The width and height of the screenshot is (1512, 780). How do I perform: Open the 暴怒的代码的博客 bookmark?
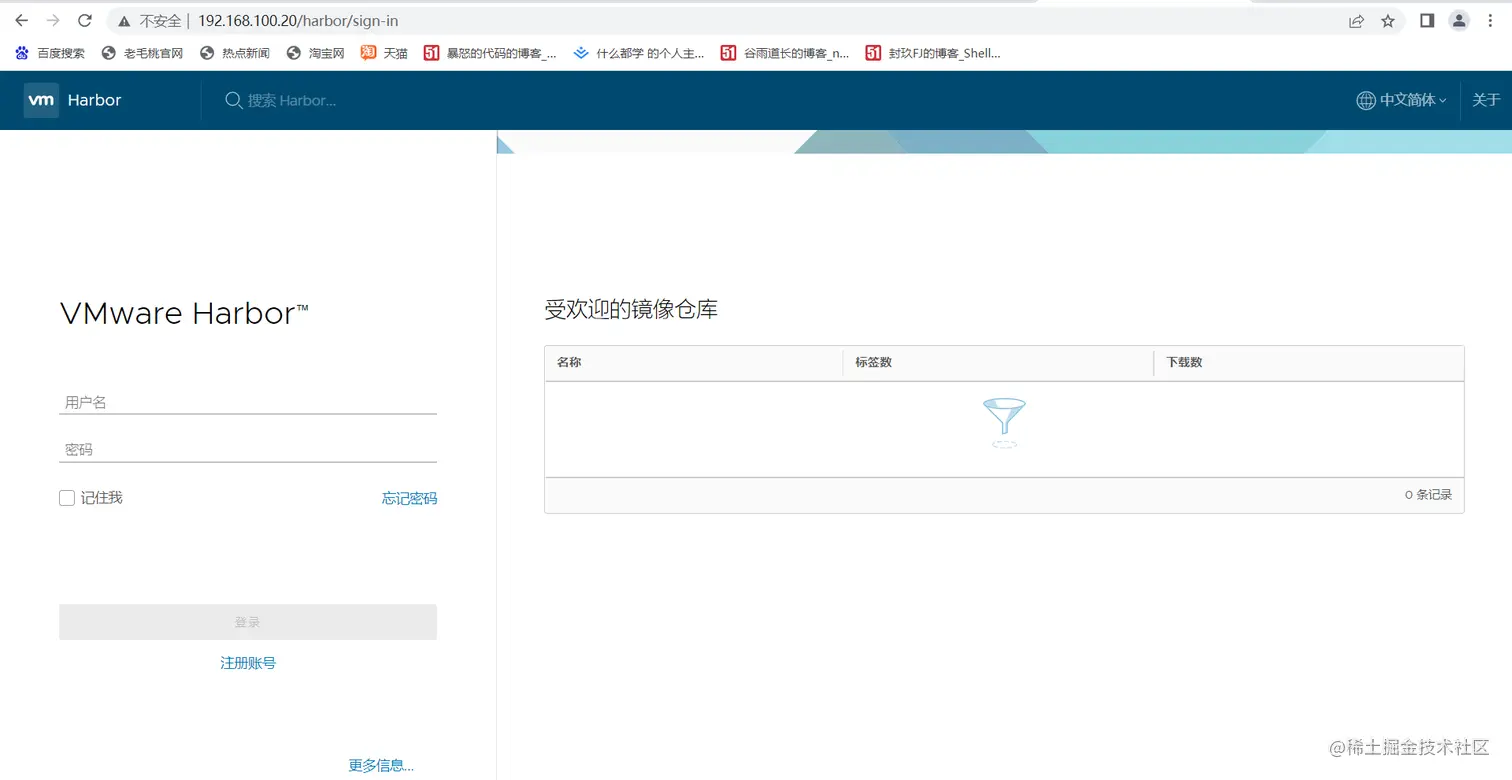coord(490,53)
